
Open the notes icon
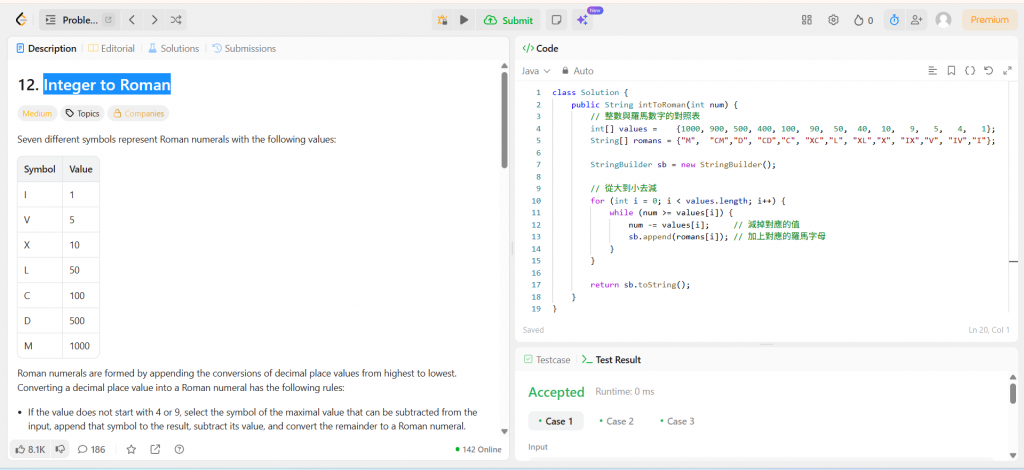556,20
